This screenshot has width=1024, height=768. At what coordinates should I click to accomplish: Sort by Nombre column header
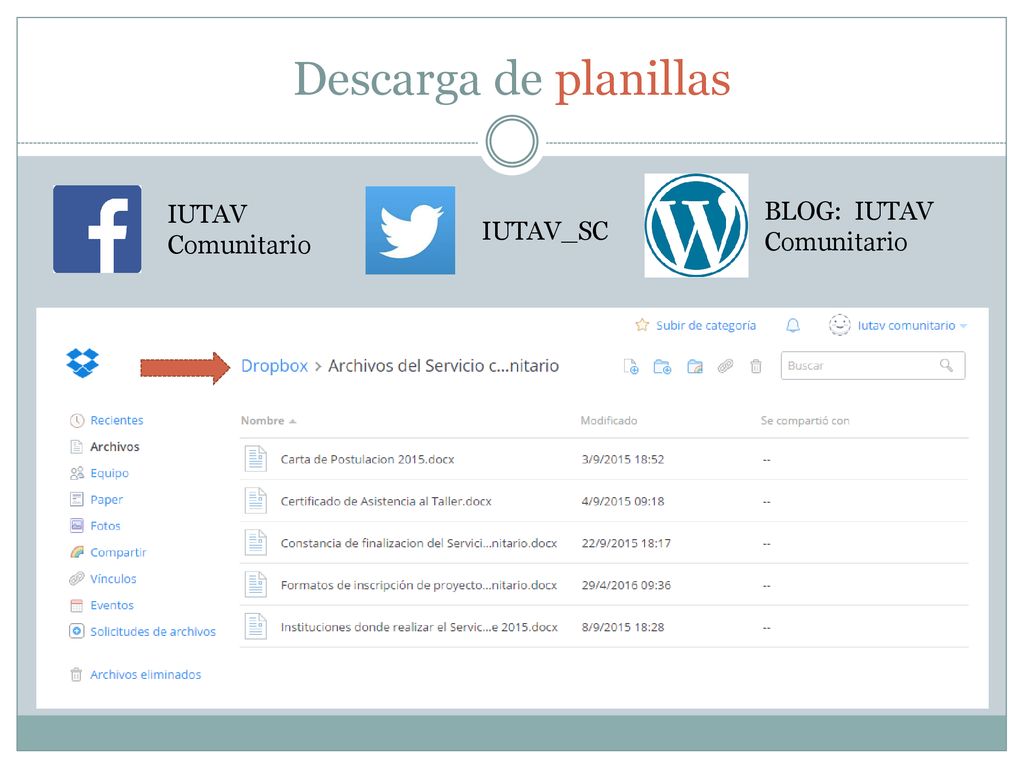pos(268,421)
